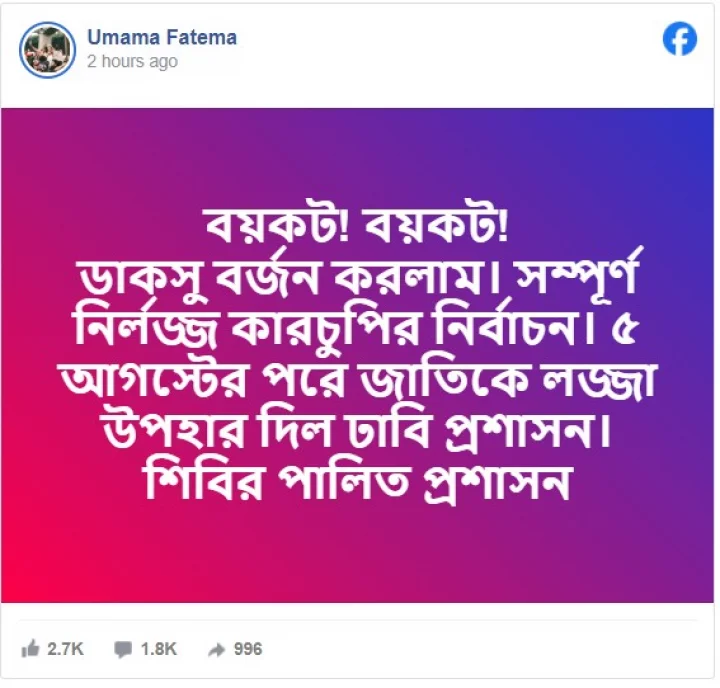The image size is (720, 688).
Task: Click the "আগস্টের পরে জাতিকে লজ্জা" line
Action: click(358, 379)
